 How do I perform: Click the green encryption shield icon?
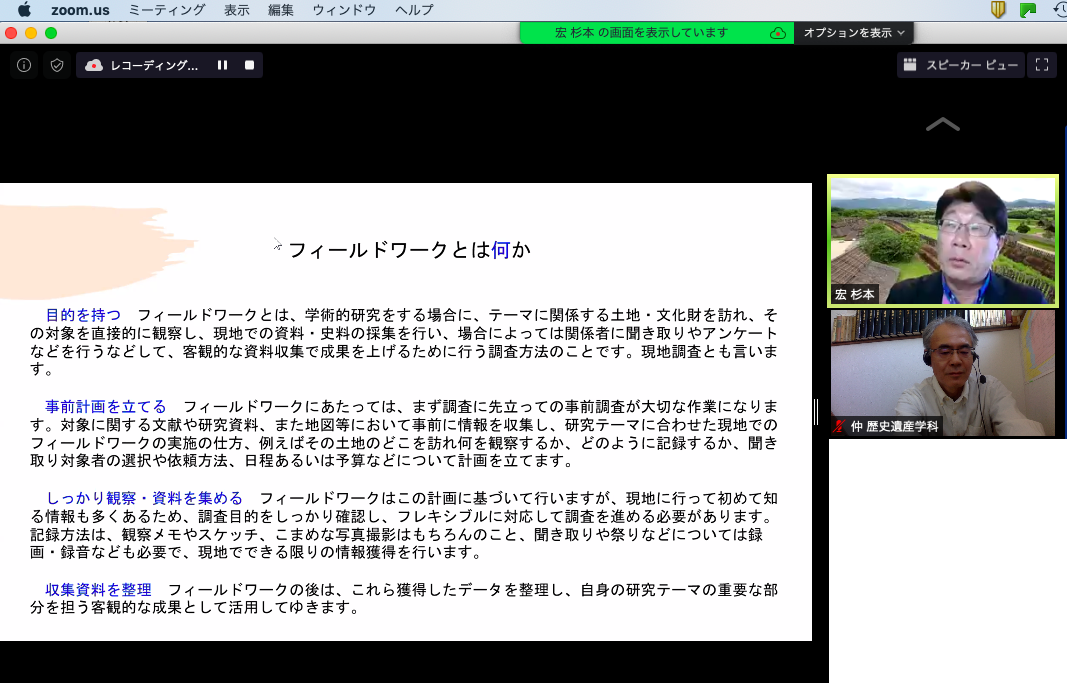click(x=57, y=65)
